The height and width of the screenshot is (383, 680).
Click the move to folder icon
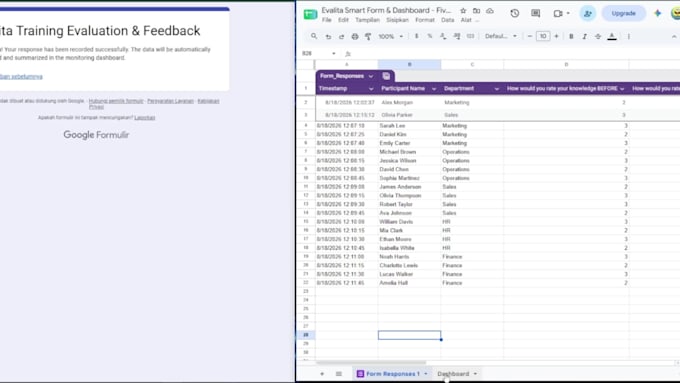coord(476,11)
